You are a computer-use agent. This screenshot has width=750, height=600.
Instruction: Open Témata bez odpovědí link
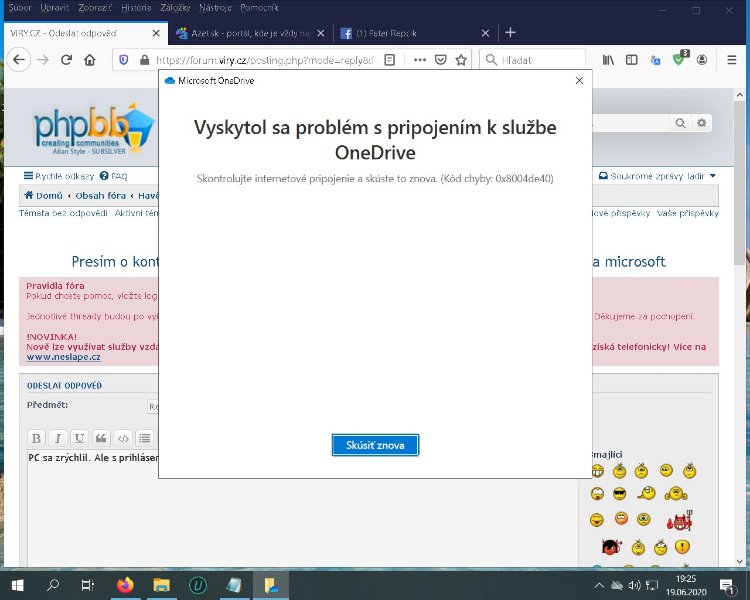click(63, 213)
